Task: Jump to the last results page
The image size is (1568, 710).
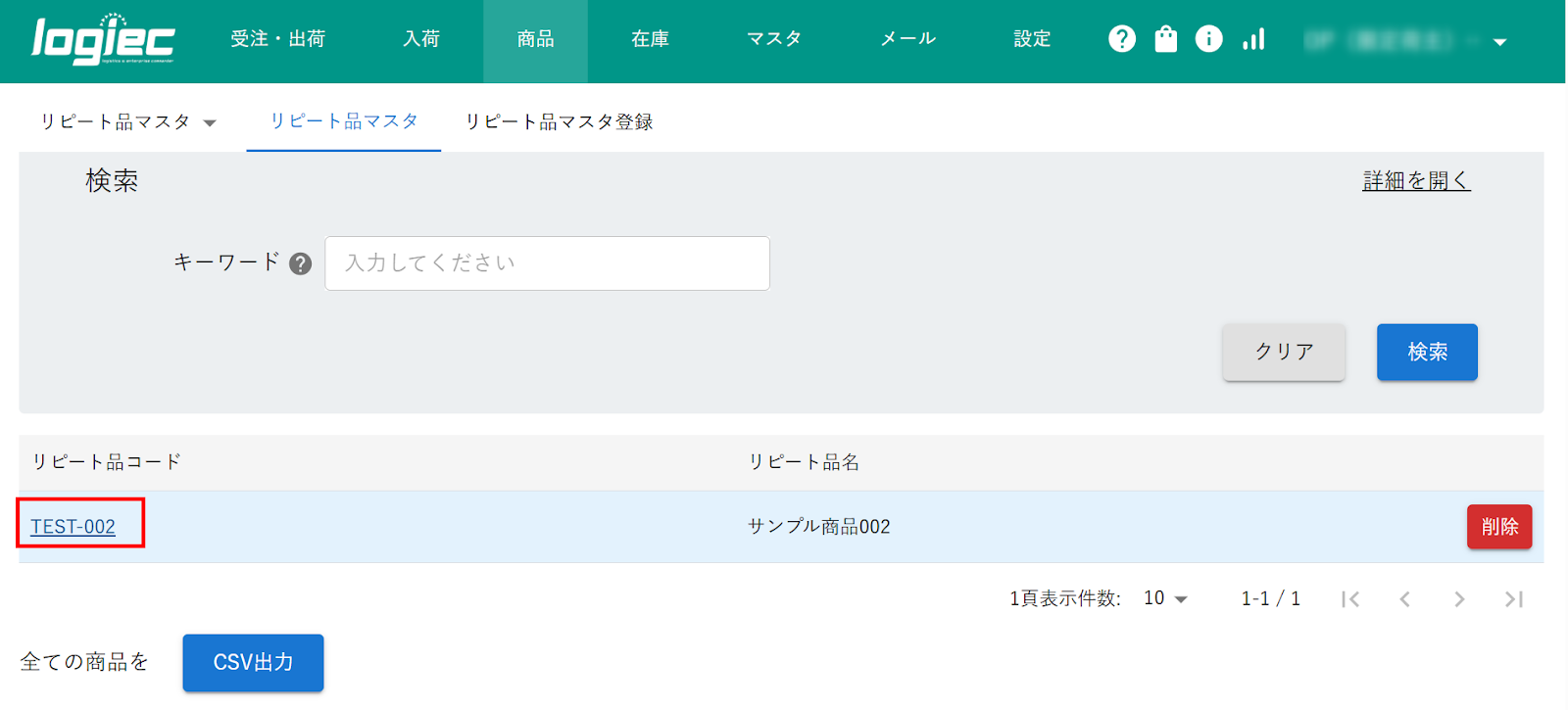Action: [1514, 599]
